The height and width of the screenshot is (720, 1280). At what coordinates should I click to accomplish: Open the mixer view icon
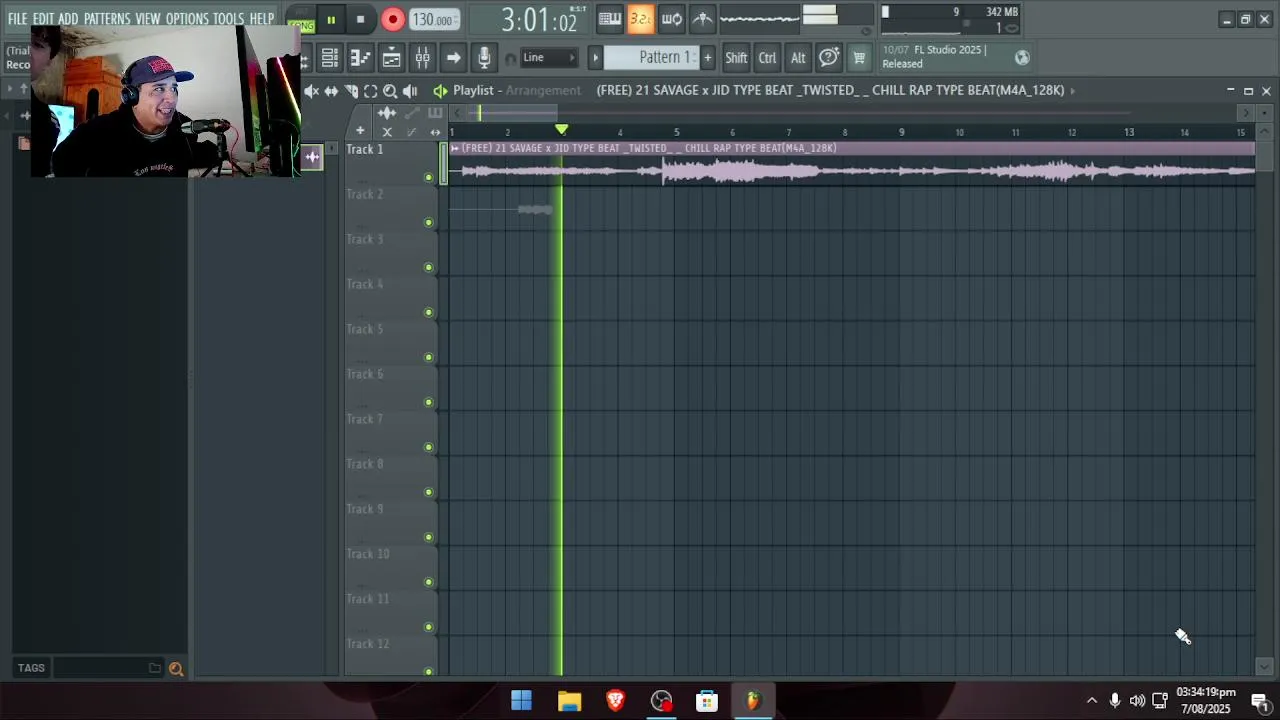[422, 58]
